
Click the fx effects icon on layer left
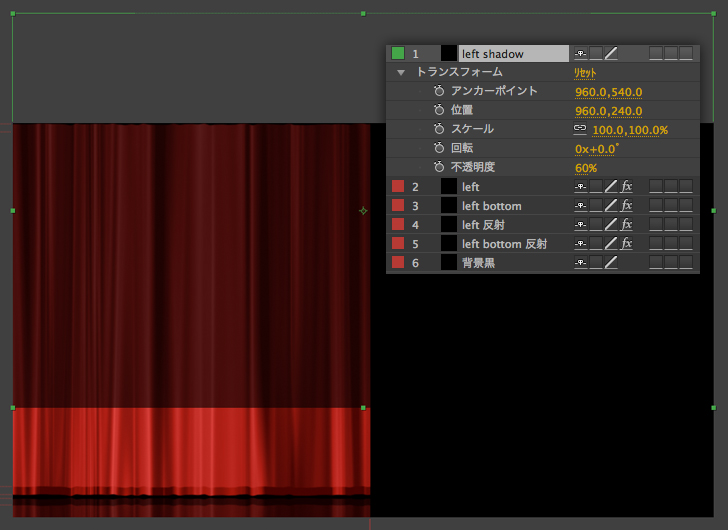[x=627, y=187]
